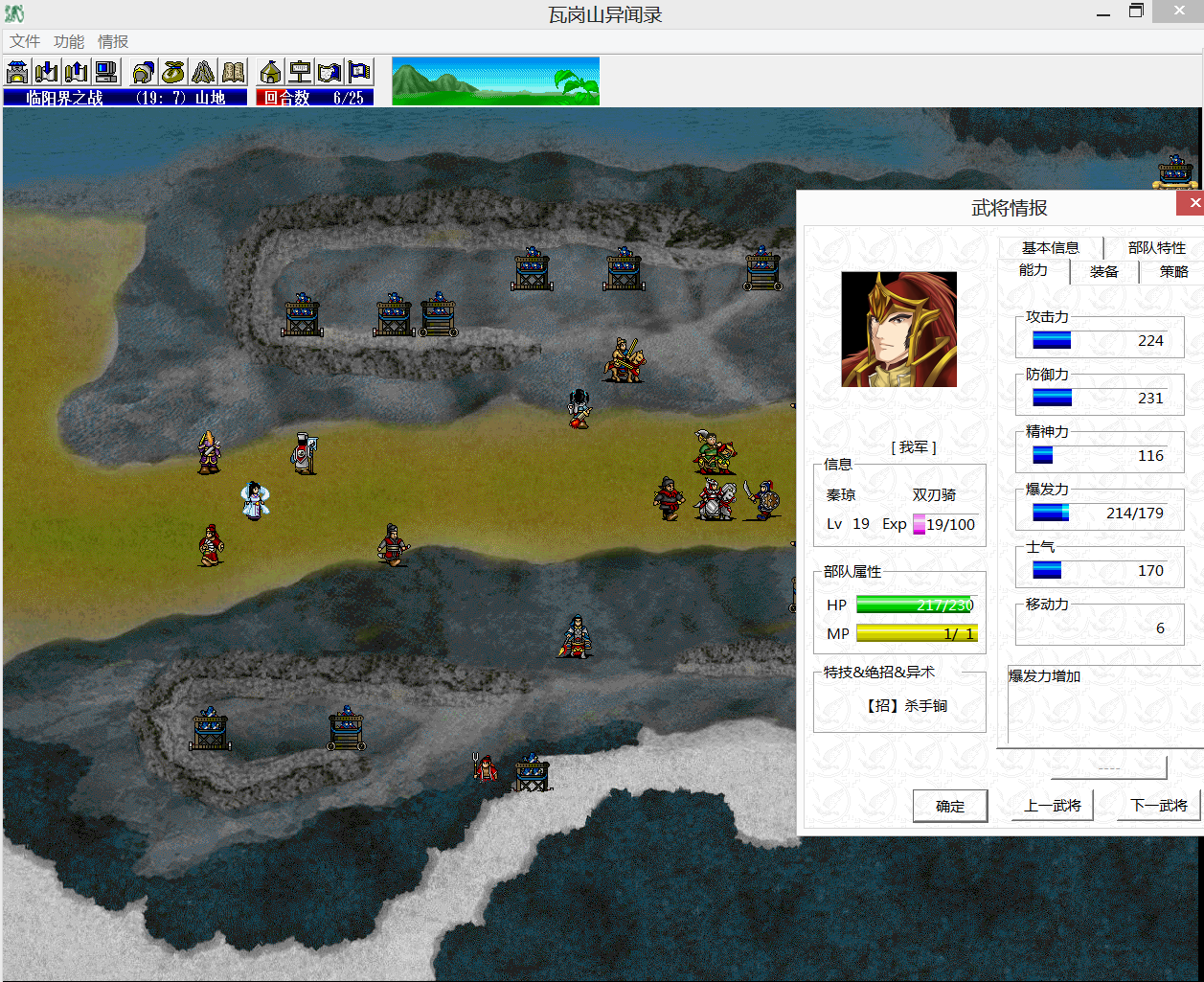Open the 功能 menu
Viewport: 1204px width, 982px height.
click(x=69, y=41)
